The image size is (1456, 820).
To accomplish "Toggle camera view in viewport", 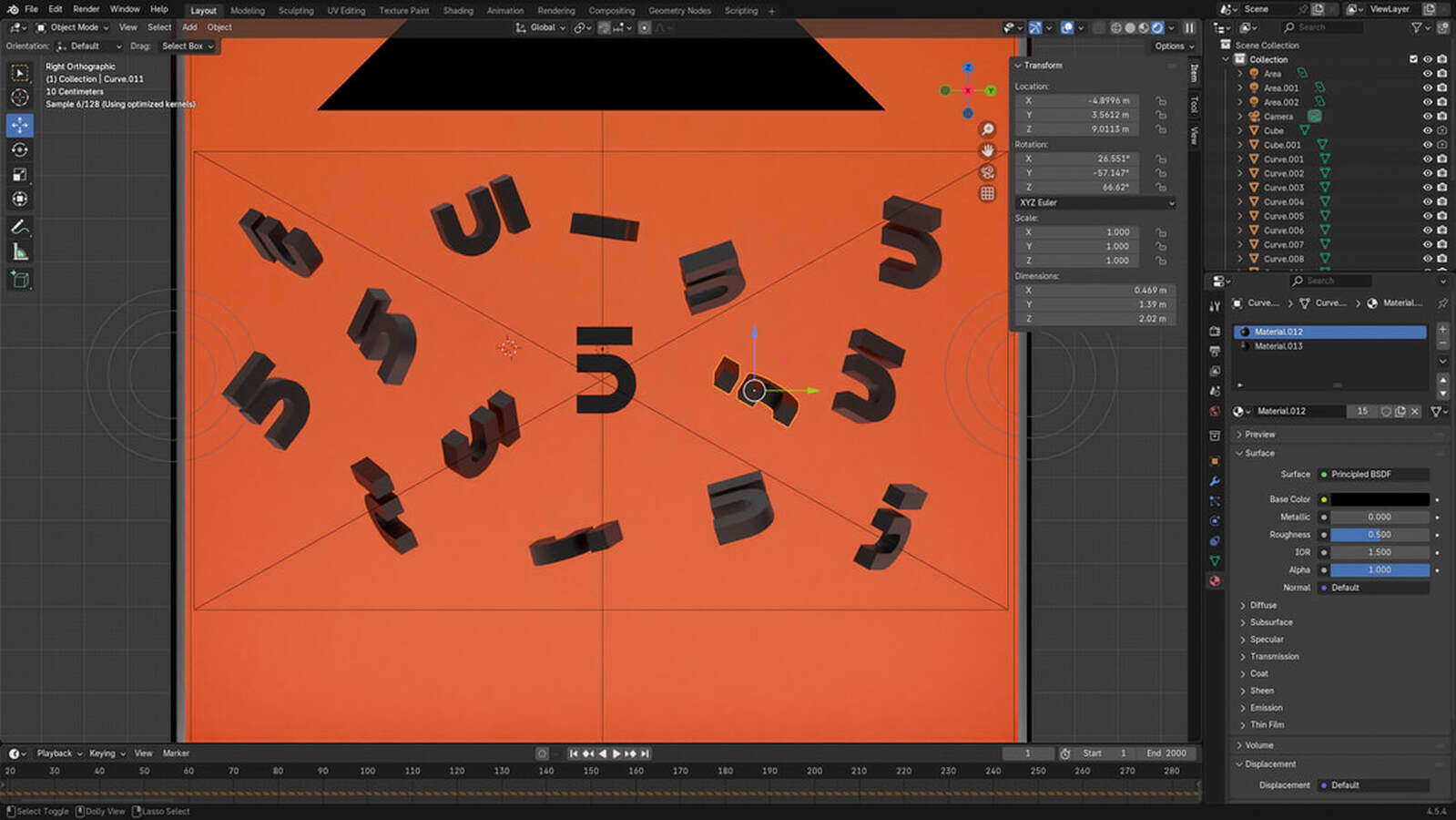I will tap(987, 172).
